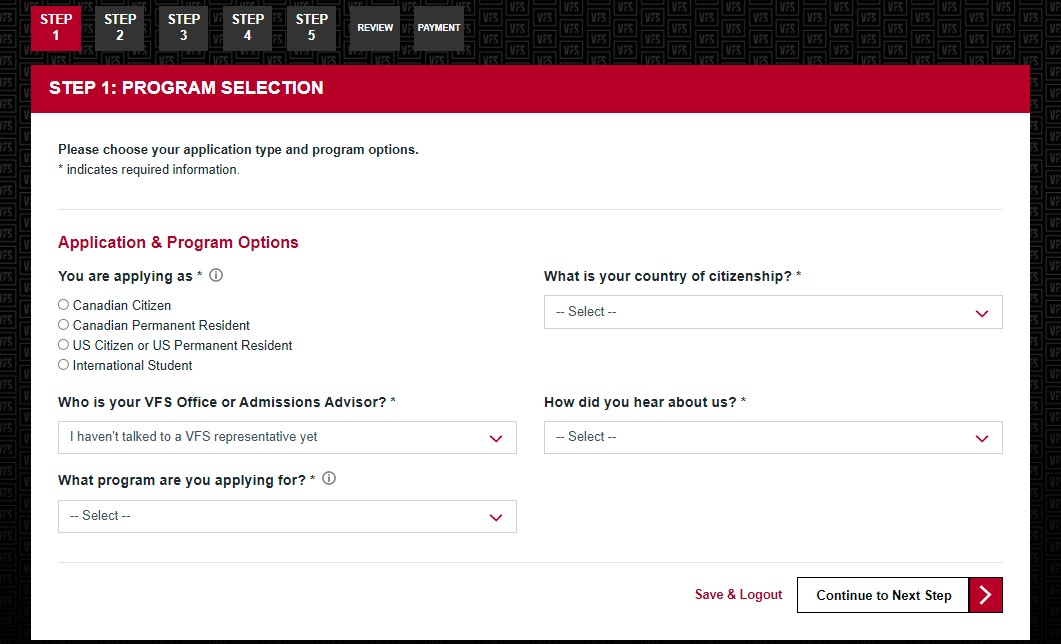The image size is (1061, 644).
Task: Open the program selection dropdown
Action: click(287, 516)
